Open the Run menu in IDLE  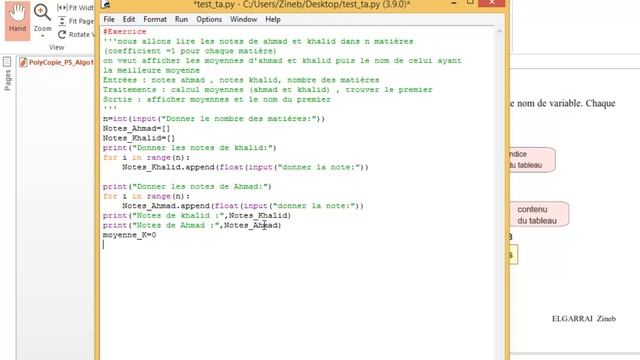[181, 20]
